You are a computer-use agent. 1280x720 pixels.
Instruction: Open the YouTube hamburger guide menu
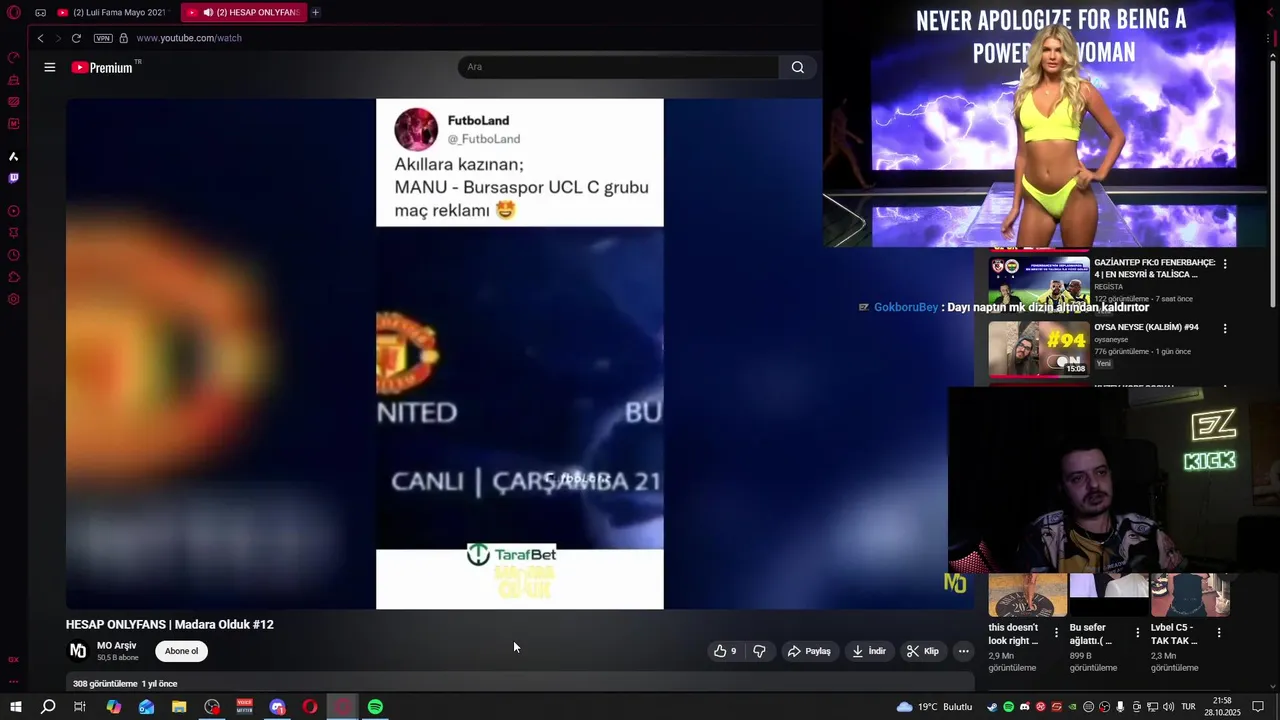tap(50, 67)
